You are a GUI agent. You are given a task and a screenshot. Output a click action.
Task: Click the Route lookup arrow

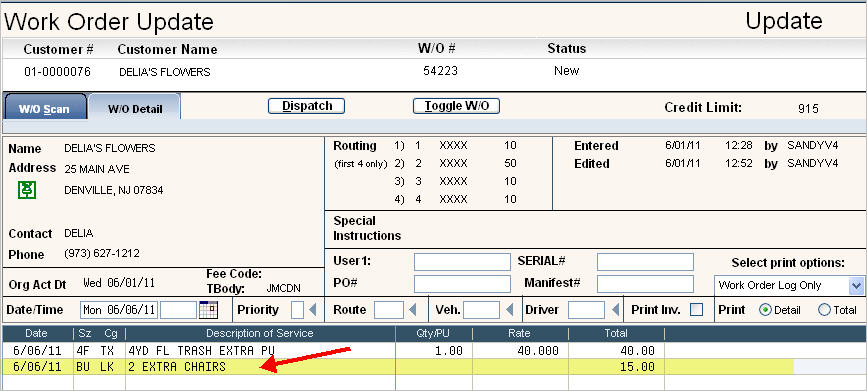click(412, 310)
